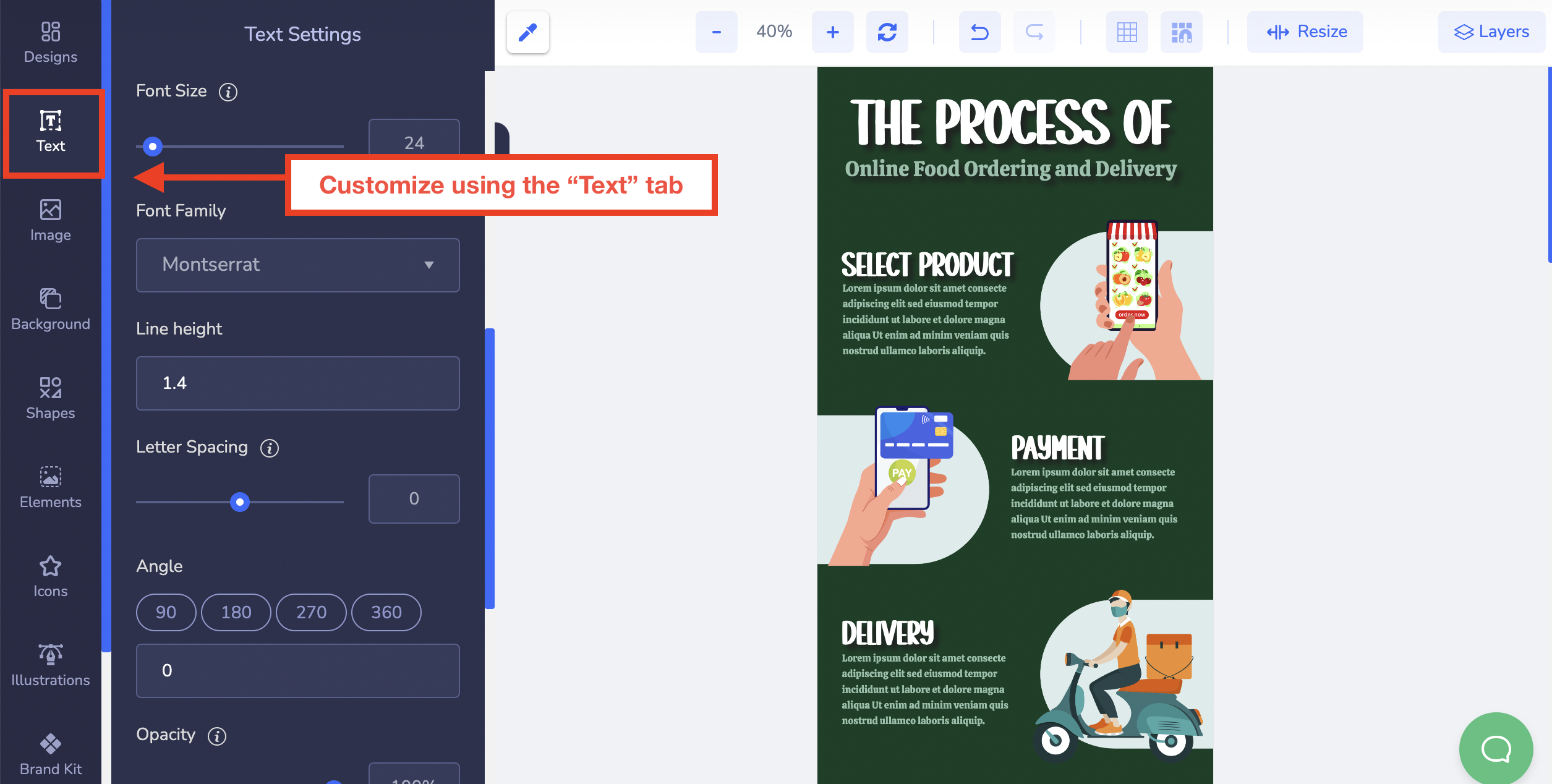Open the Font Family dropdown

click(297, 265)
